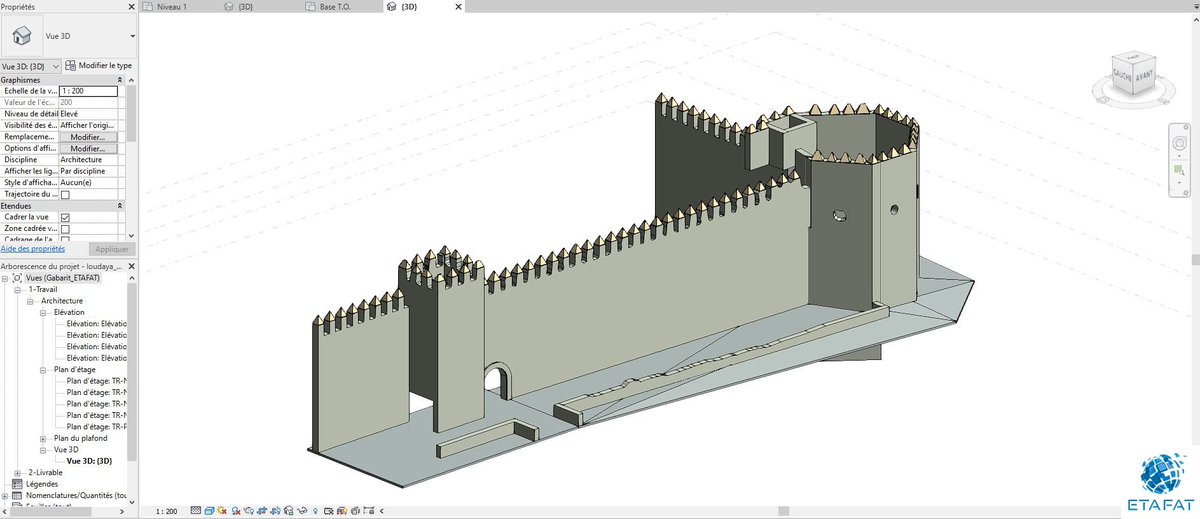Close the Arborescence du projet panel
The image size is (1200, 519).
pos(132,267)
